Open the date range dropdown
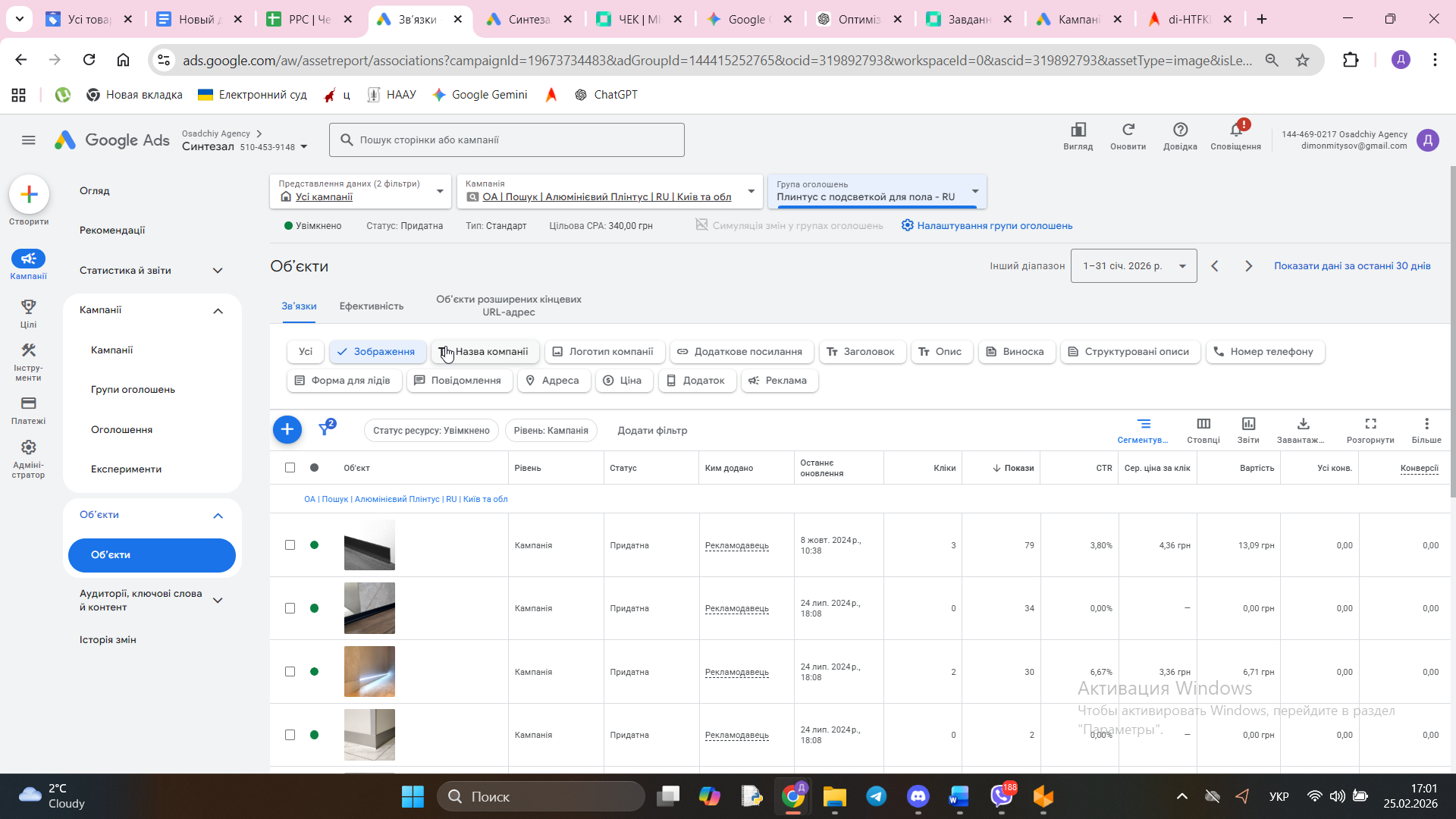The image size is (1456, 819). pos(1133,266)
